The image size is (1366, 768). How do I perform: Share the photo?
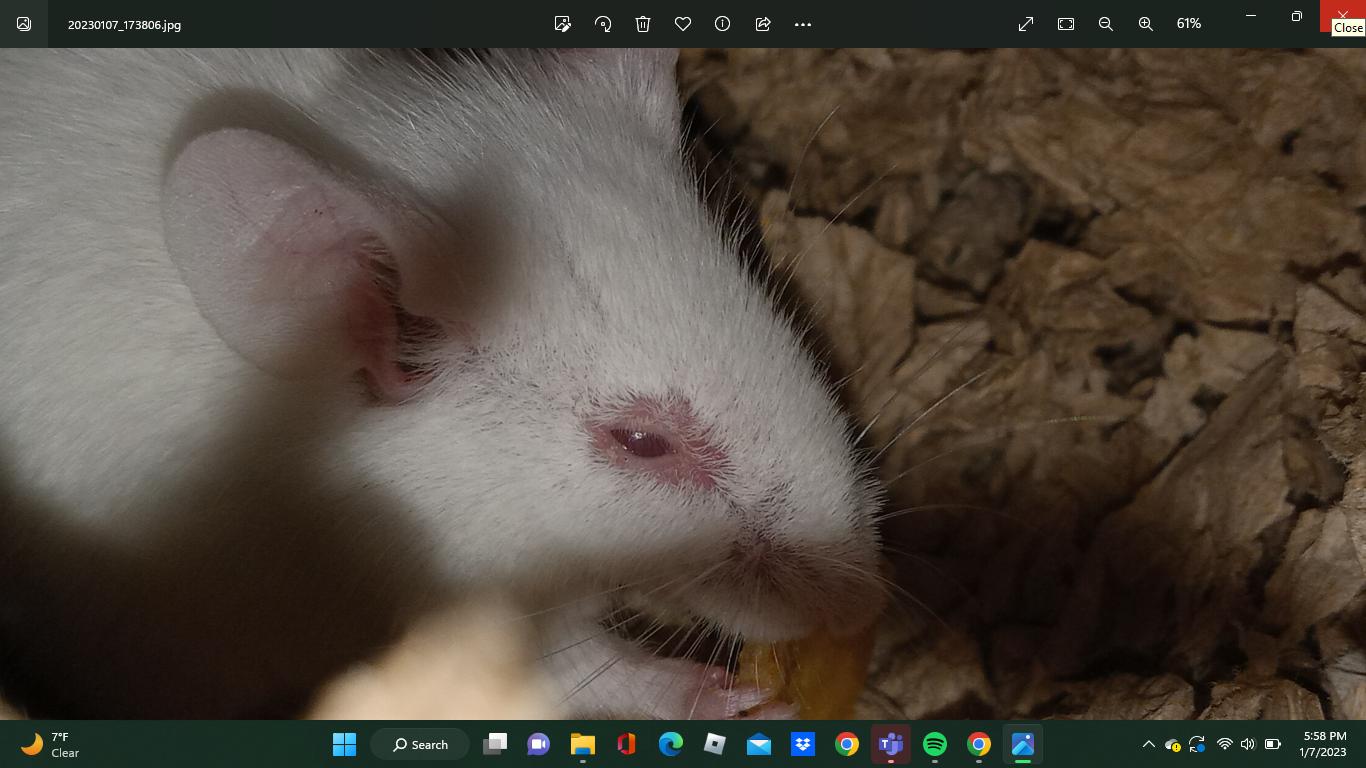pyautogui.click(x=763, y=24)
